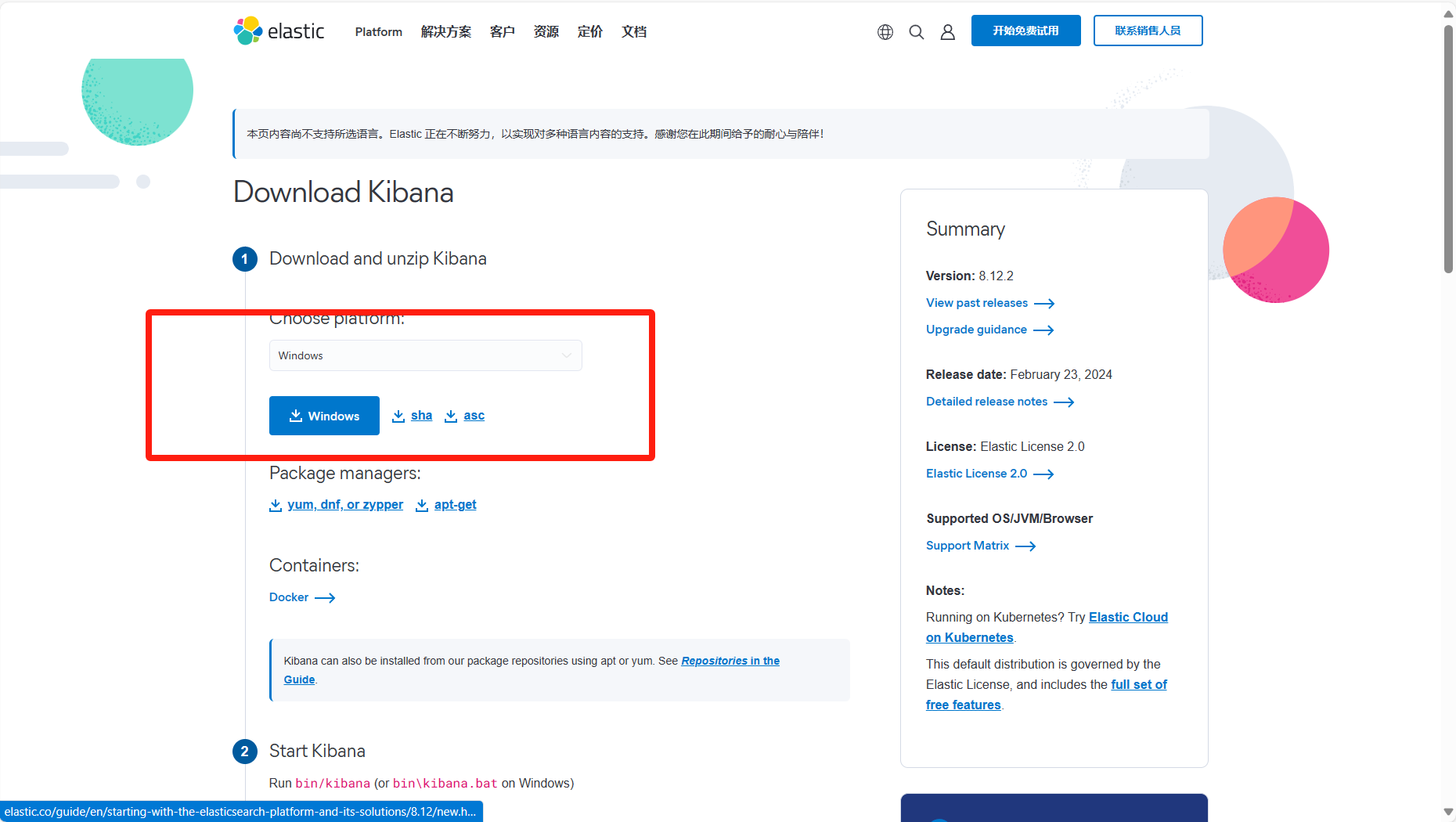Expand View past releases link arrow
This screenshot has width=1456, height=822.
point(1044,303)
